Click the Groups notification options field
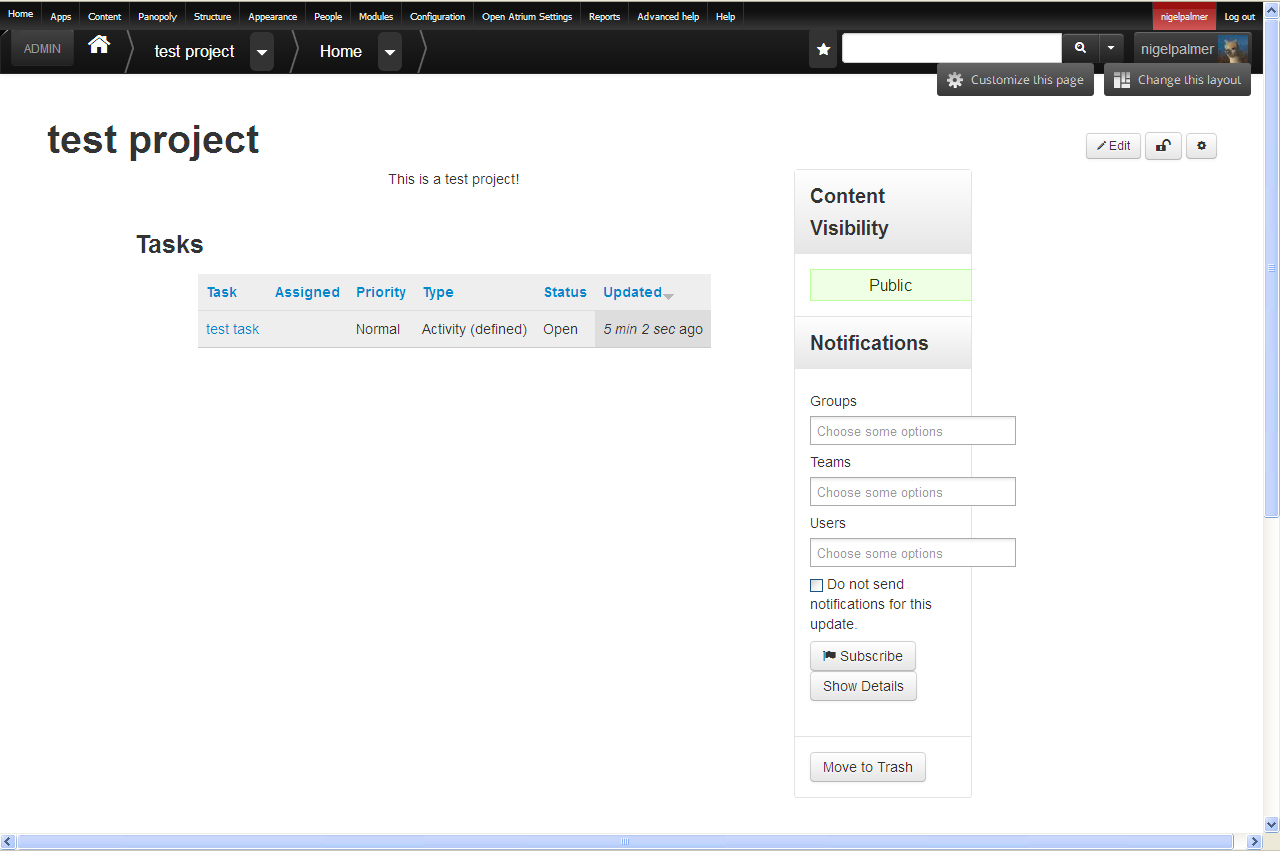Image resolution: width=1280 pixels, height=851 pixels. point(913,431)
